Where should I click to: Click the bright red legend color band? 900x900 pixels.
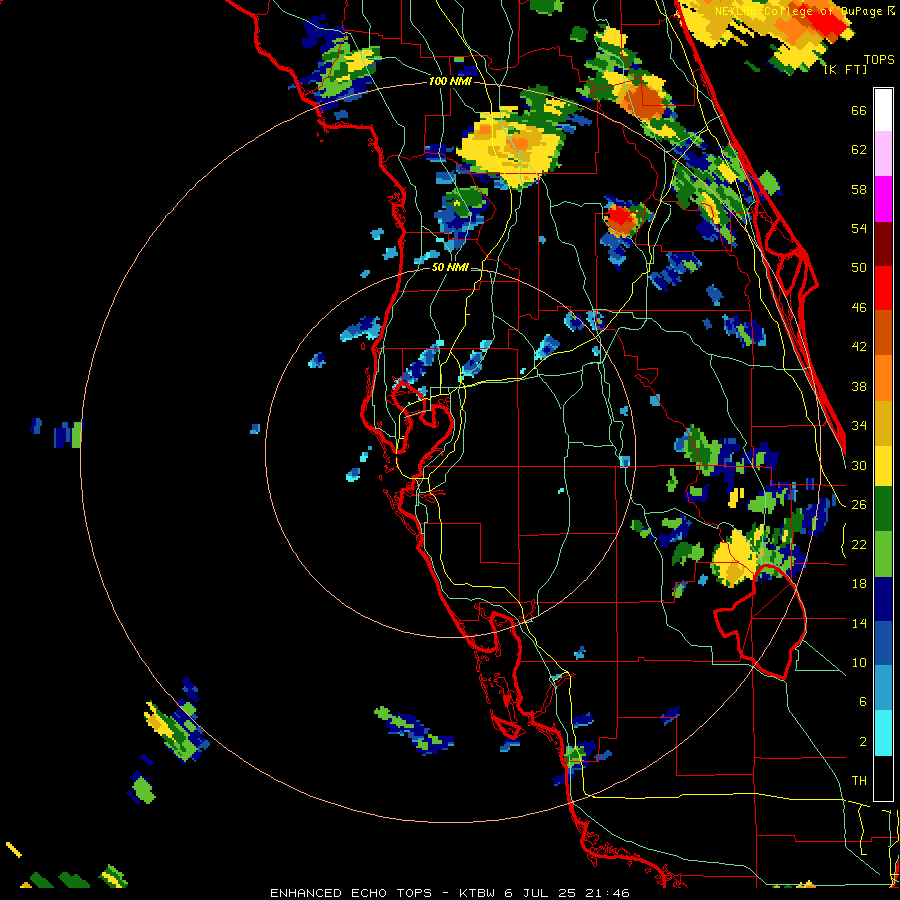click(883, 289)
